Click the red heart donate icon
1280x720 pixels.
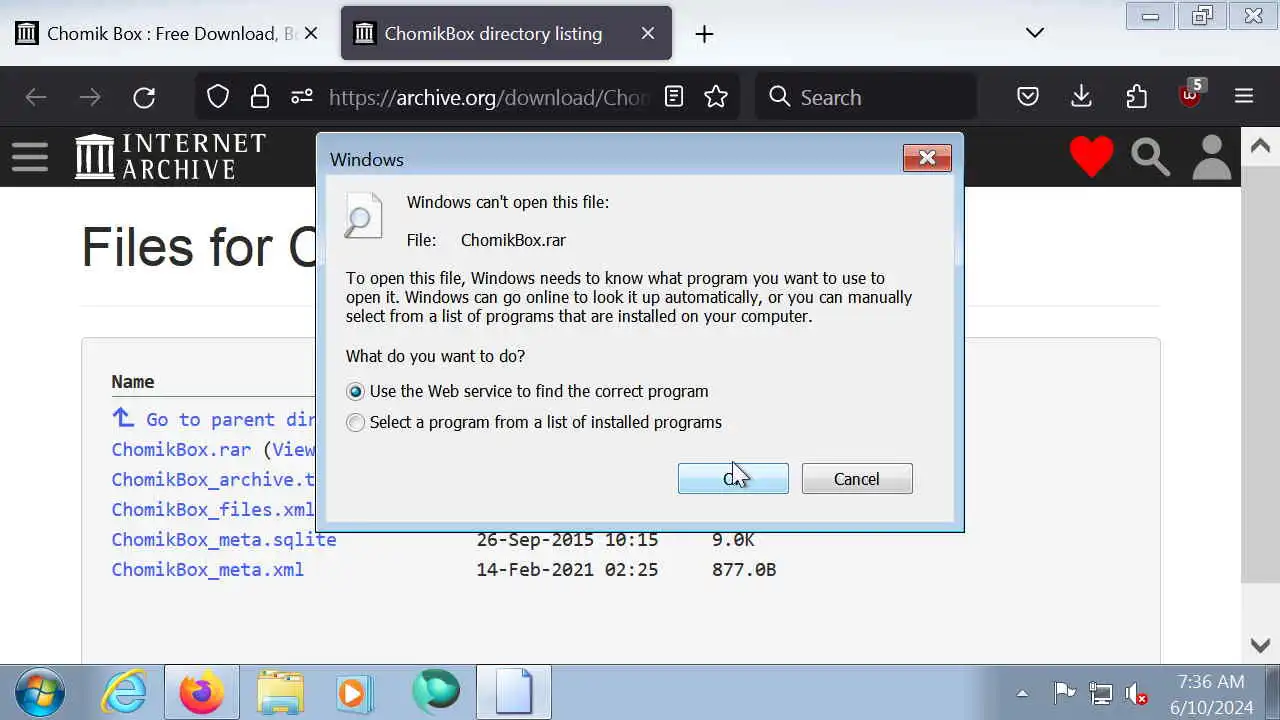pyautogui.click(x=1091, y=157)
